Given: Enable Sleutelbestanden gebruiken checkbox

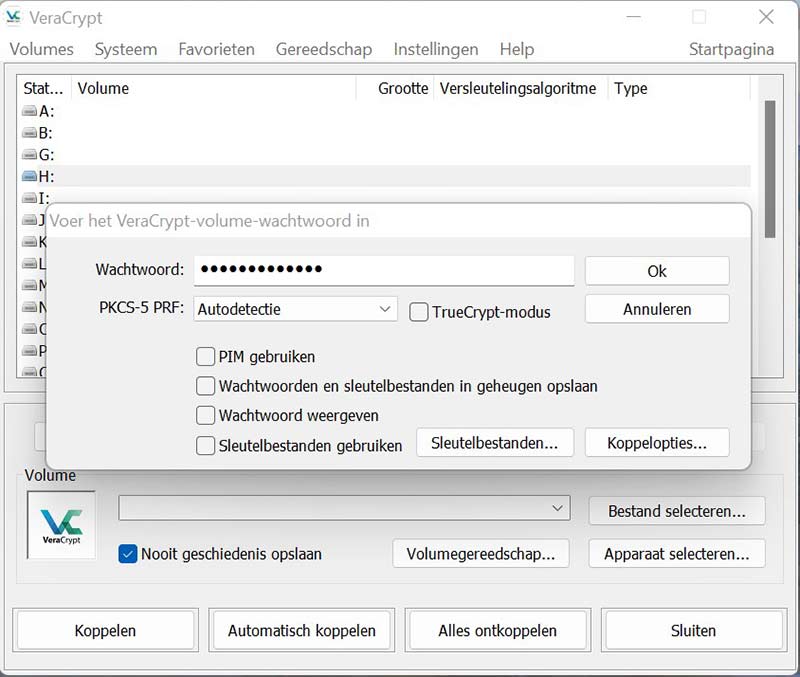Looking at the screenshot, I should 205,445.
